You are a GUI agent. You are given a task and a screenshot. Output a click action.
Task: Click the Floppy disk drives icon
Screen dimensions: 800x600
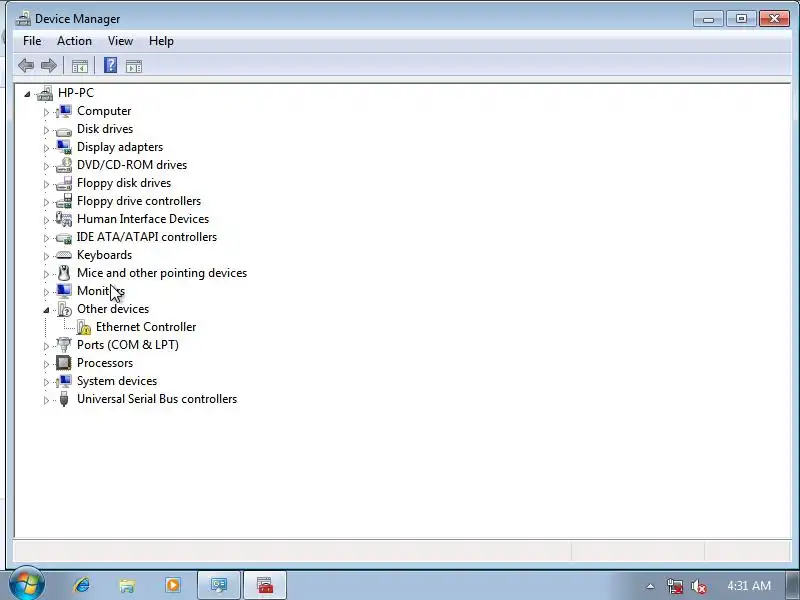64,183
